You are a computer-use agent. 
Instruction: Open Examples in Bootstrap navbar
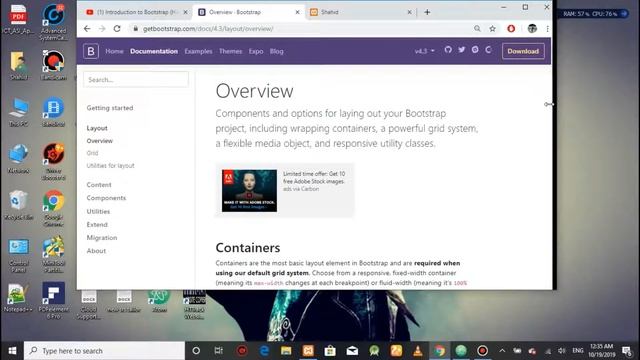(x=198, y=51)
